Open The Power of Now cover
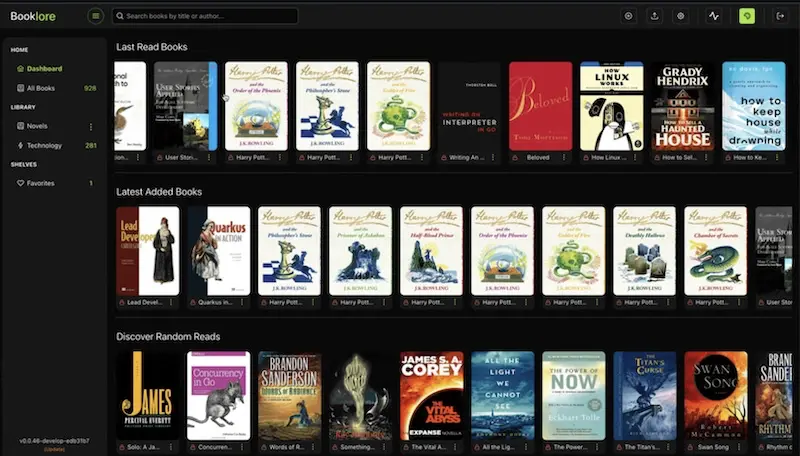The image size is (800, 456). point(573,396)
